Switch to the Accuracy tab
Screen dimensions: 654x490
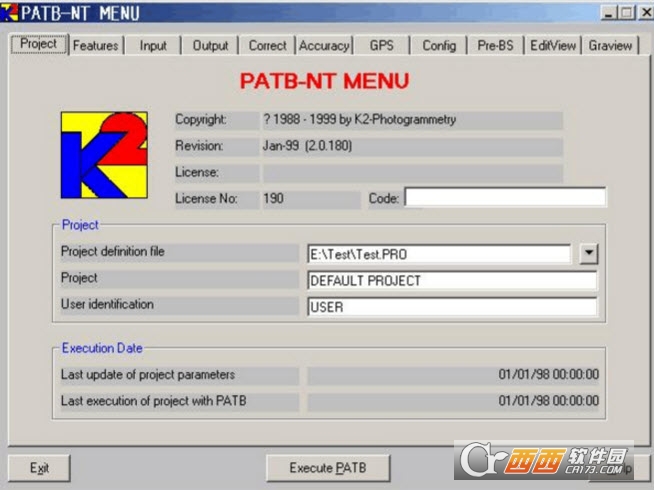click(324, 45)
